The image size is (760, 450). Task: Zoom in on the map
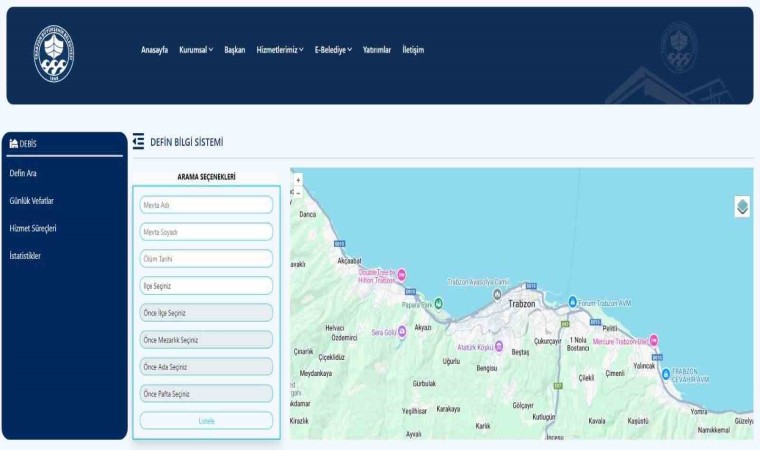(298, 180)
